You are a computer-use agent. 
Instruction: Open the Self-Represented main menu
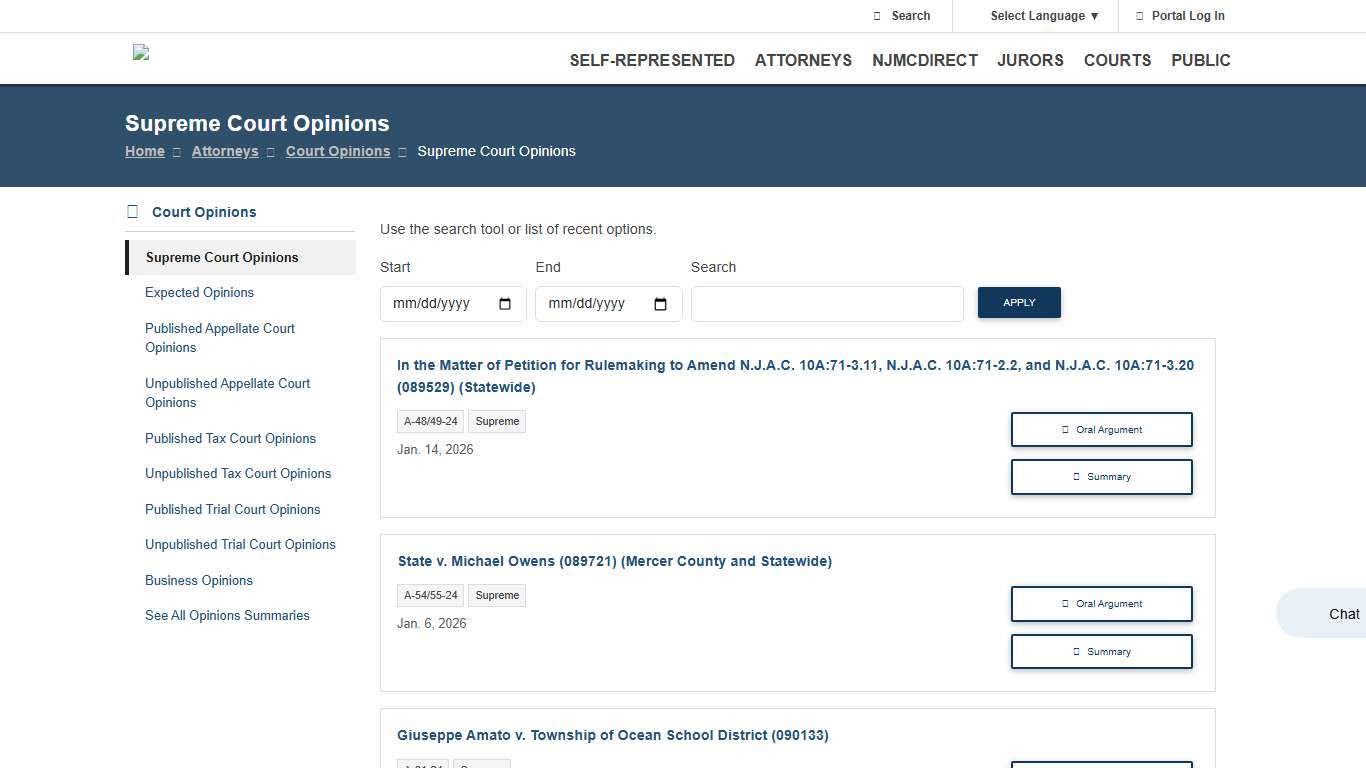(652, 60)
